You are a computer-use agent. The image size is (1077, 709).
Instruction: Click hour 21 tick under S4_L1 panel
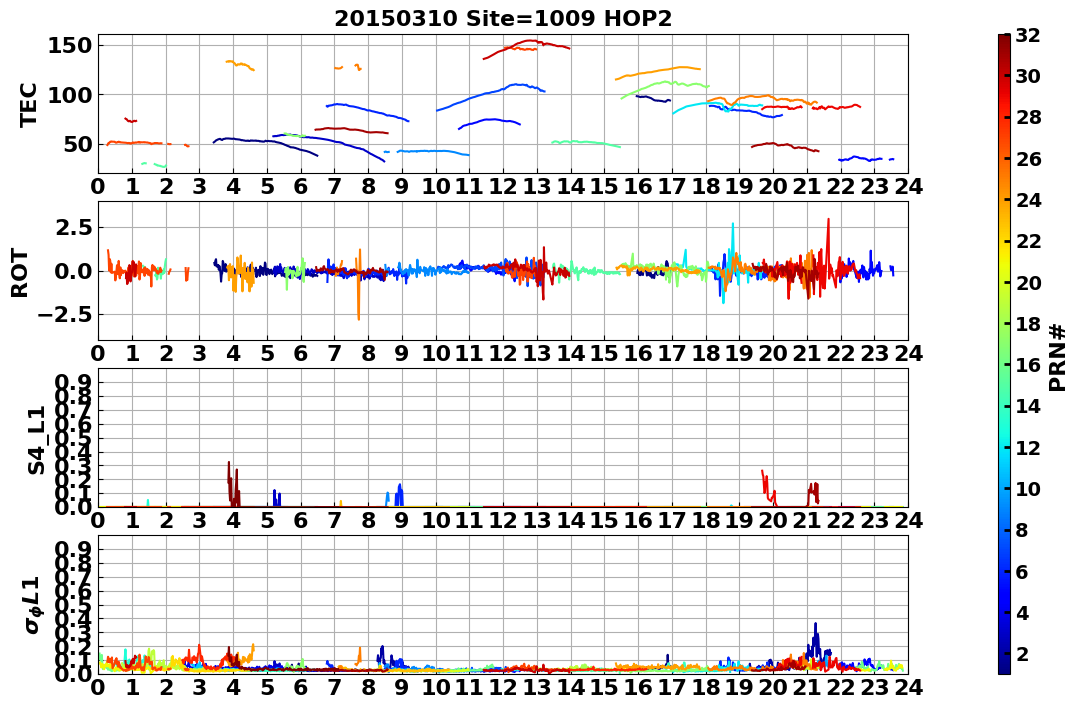pyautogui.click(x=807, y=521)
